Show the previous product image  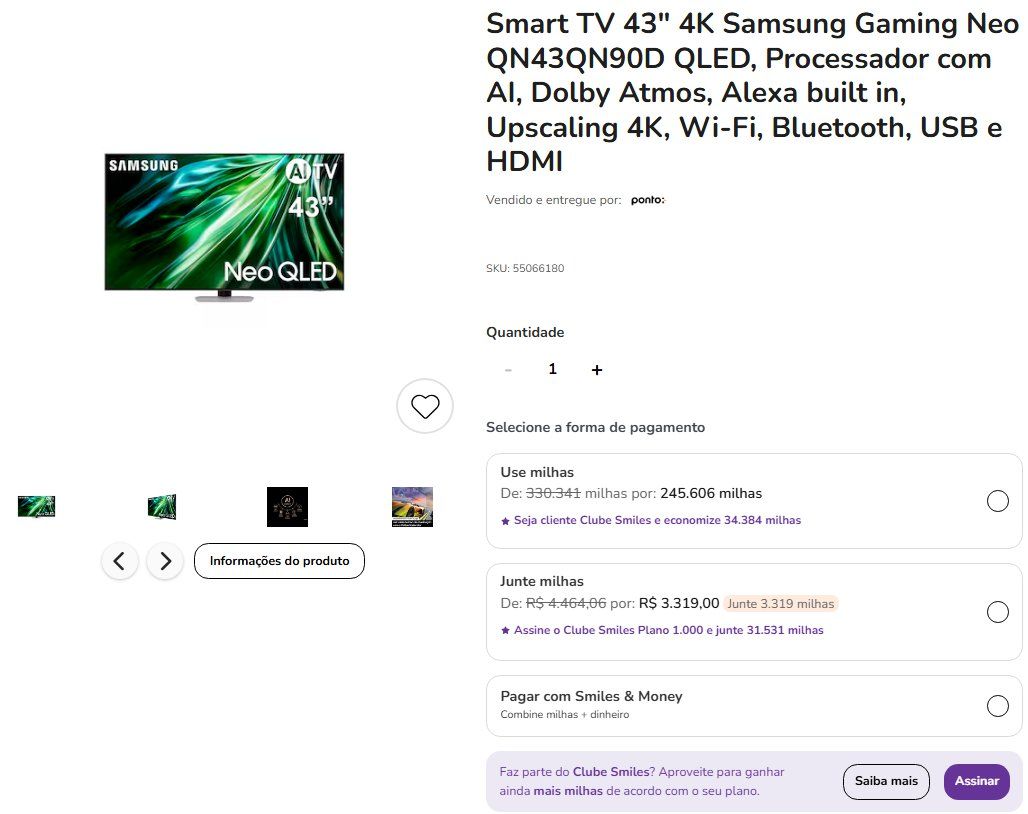click(x=119, y=561)
